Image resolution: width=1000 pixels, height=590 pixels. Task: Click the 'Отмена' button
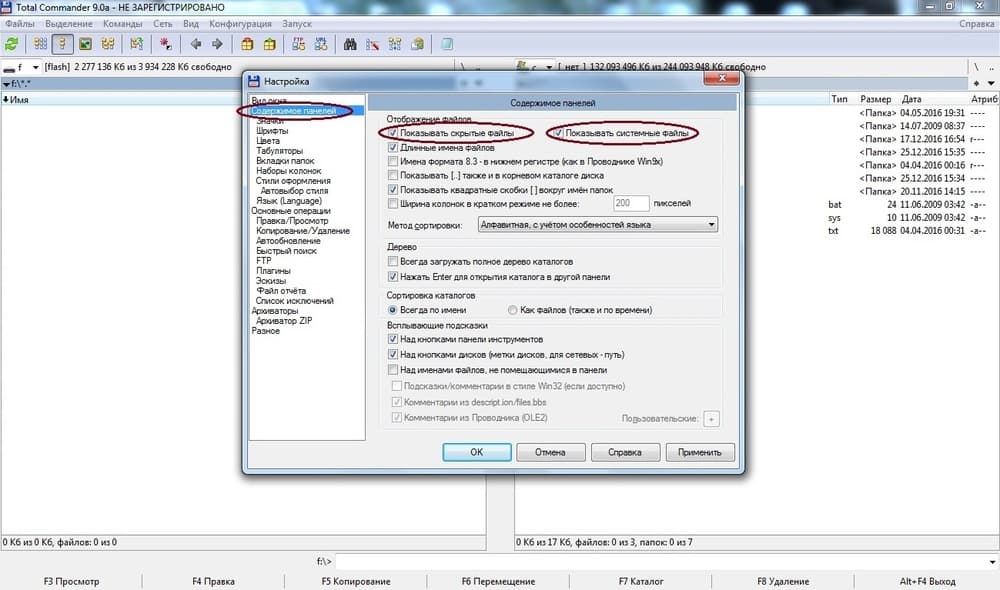(x=550, y=452)
